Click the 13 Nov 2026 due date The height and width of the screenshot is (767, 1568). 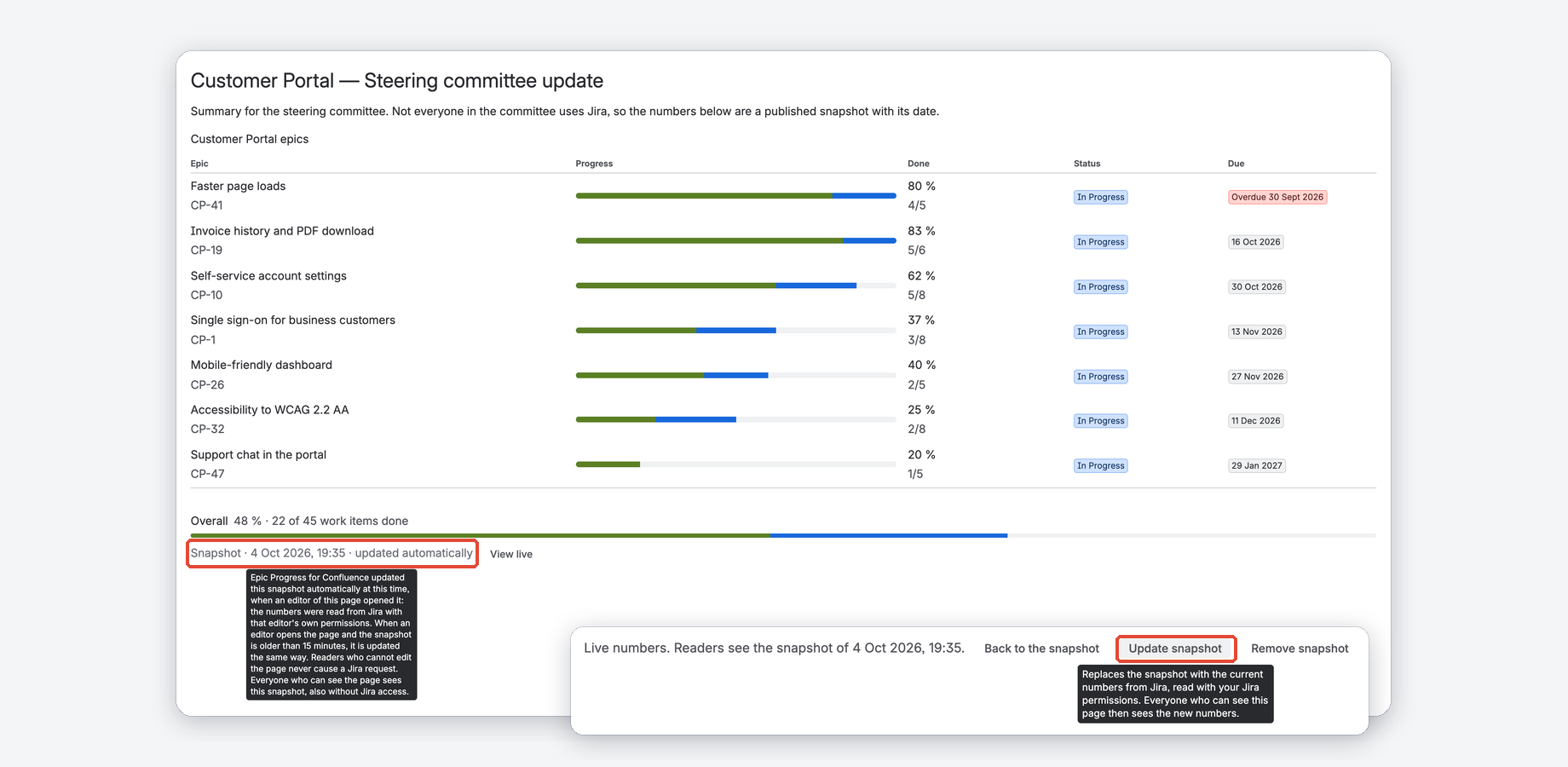(1256, 332)
